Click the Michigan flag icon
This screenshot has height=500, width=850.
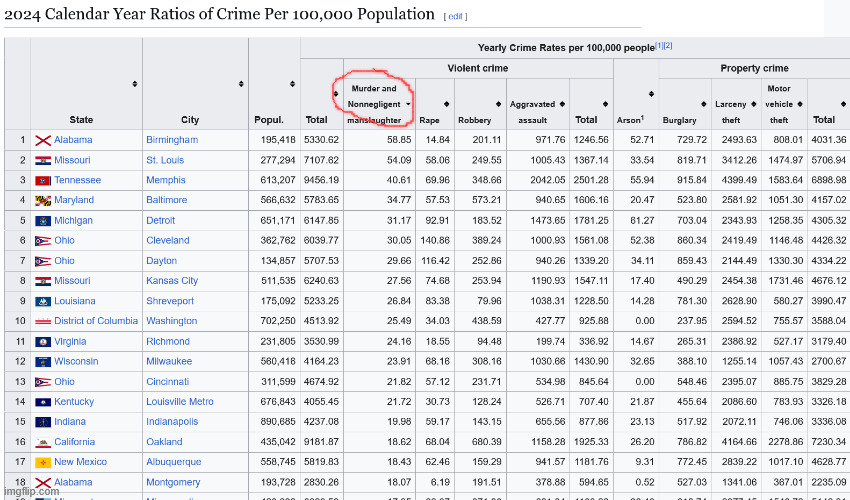pyautogui.click(x=43, y=221)
